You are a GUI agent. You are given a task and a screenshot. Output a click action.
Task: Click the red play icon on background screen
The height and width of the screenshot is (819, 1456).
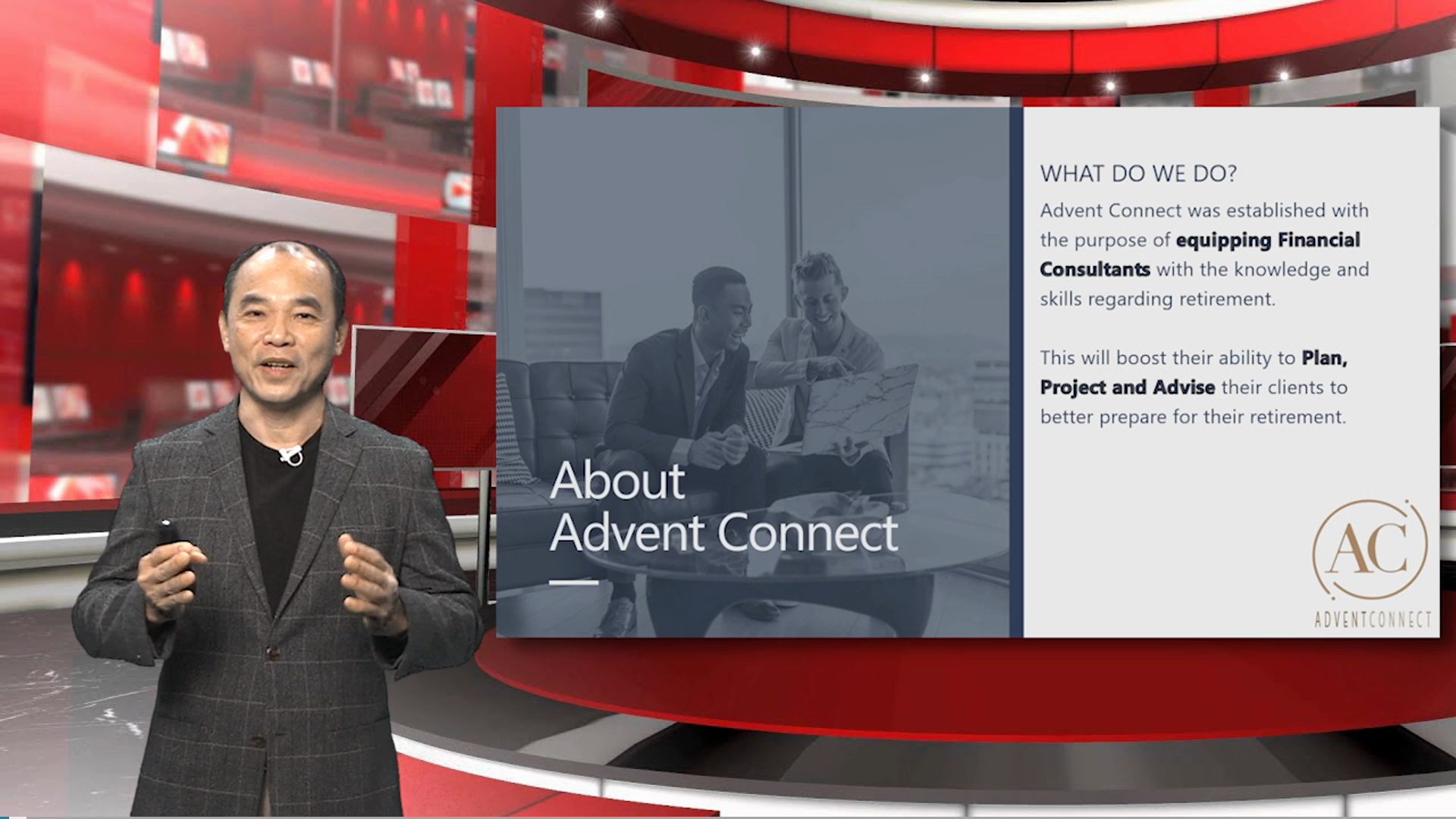pyautogui.click(x=457, y=191)
